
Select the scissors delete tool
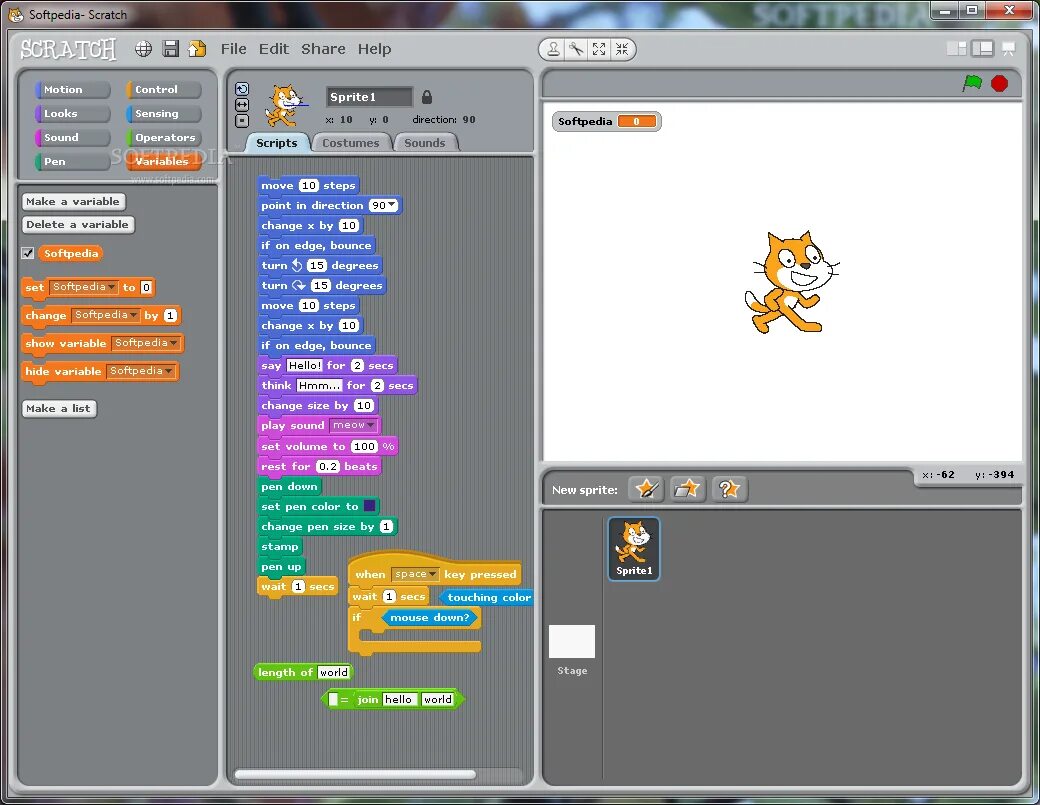click(x=576, y=49)
